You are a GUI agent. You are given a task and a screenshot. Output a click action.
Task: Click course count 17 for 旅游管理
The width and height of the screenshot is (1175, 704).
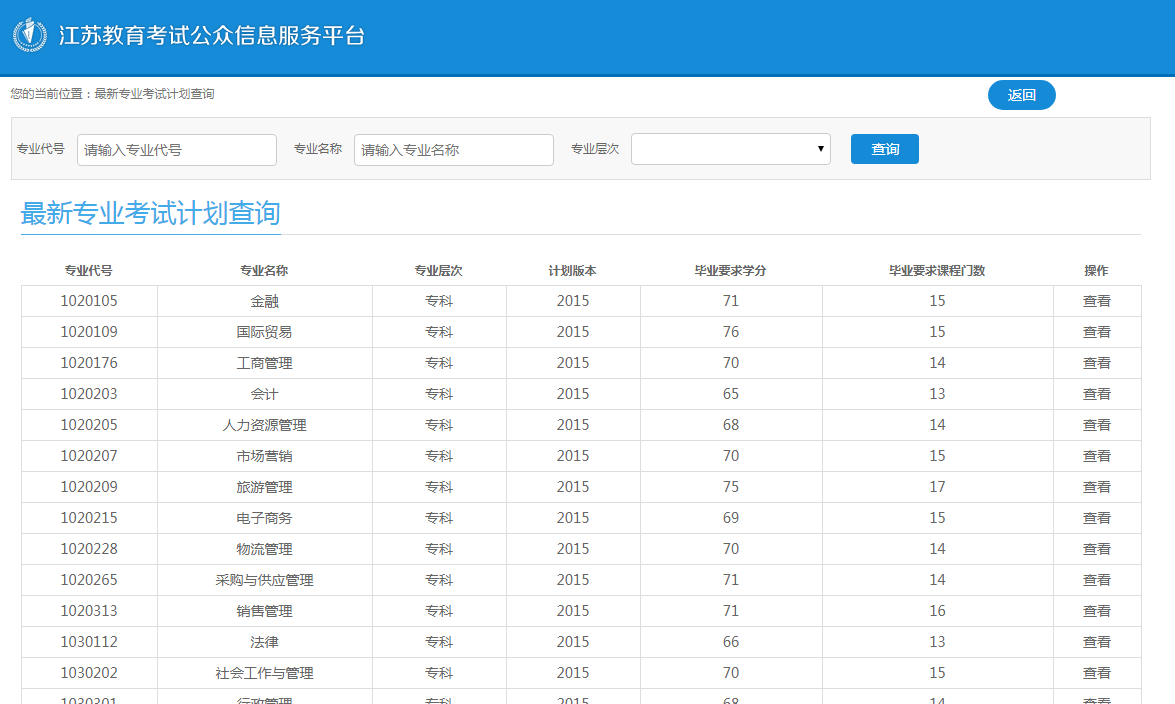tap(937, 487)
